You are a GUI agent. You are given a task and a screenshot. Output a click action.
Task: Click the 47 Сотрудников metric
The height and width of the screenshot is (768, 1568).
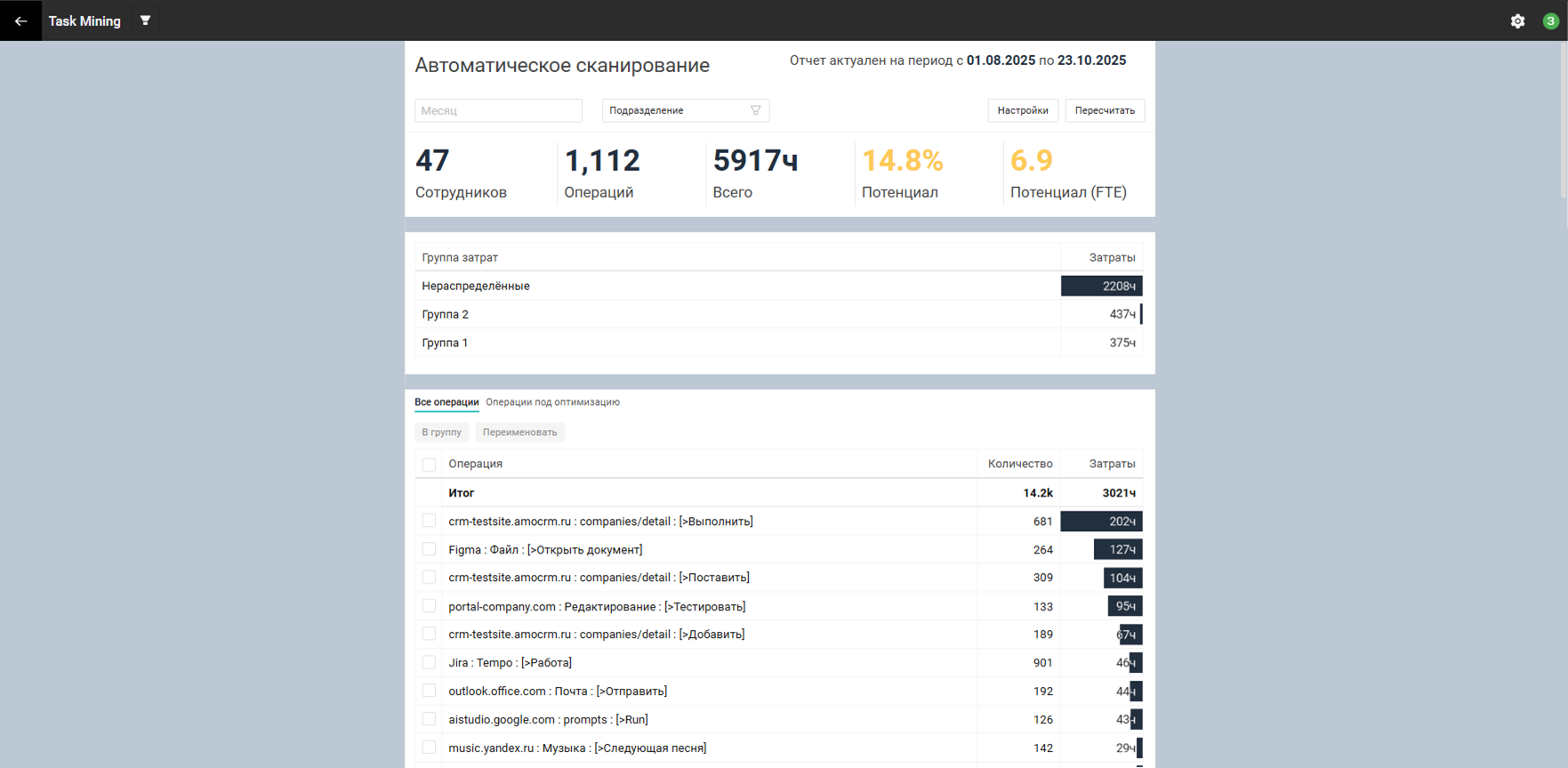click(x=461, y=174)
